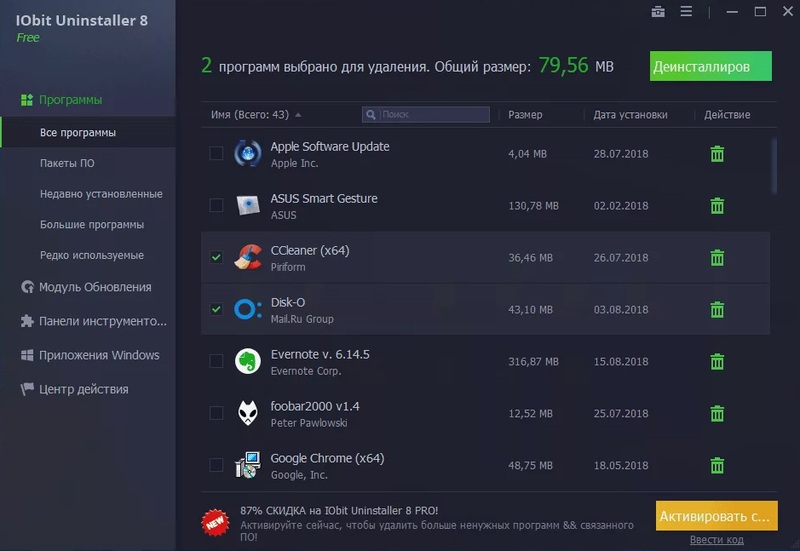Click the vertical scrollbar of program list
The height and width of the screenshot is (551, 800).
(x=774, y=166)
